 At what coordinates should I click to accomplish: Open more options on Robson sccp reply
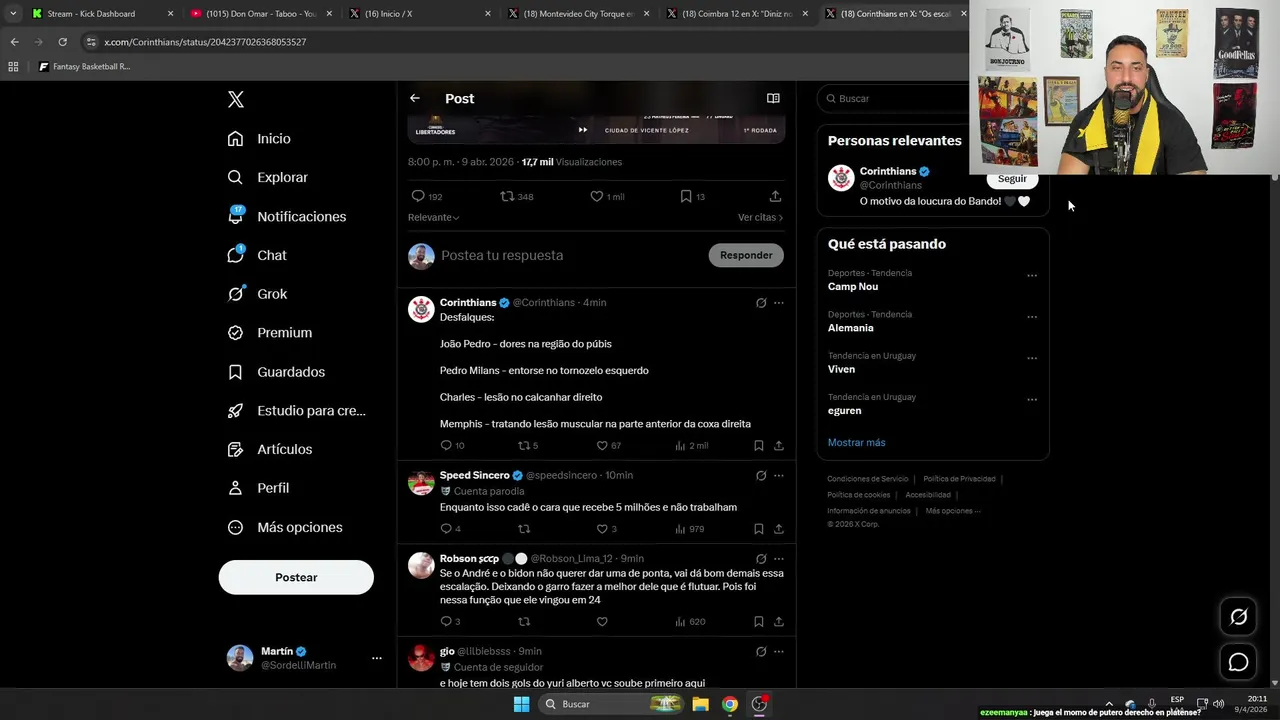(779, 559)
